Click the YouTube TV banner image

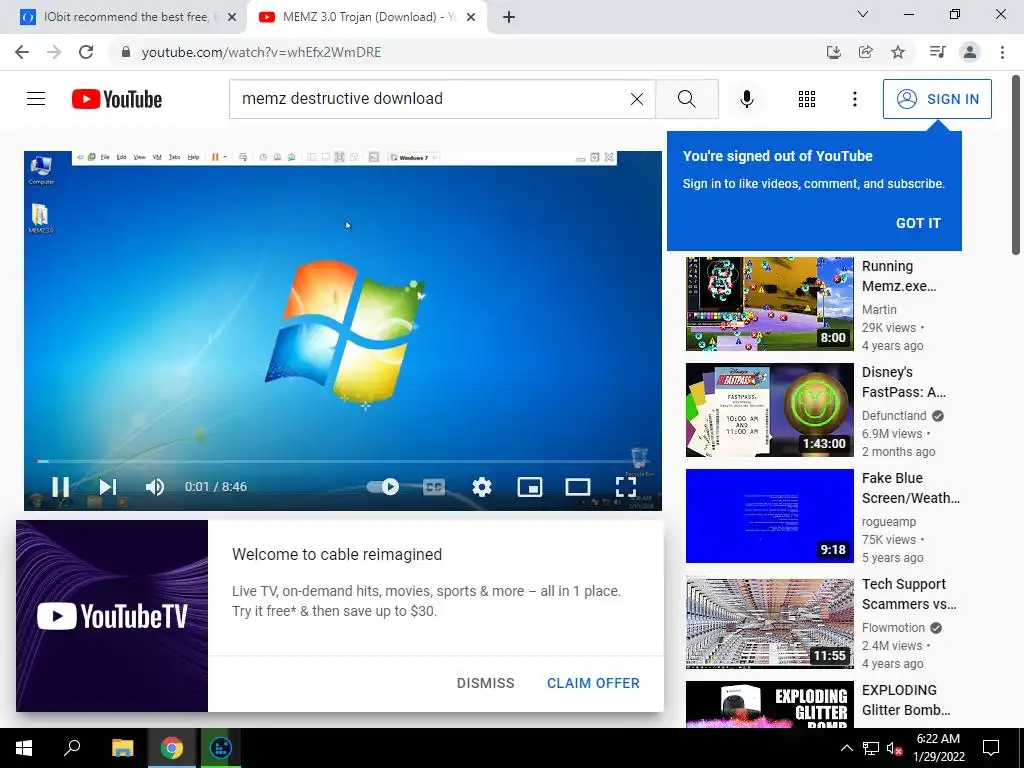[112, 616]
